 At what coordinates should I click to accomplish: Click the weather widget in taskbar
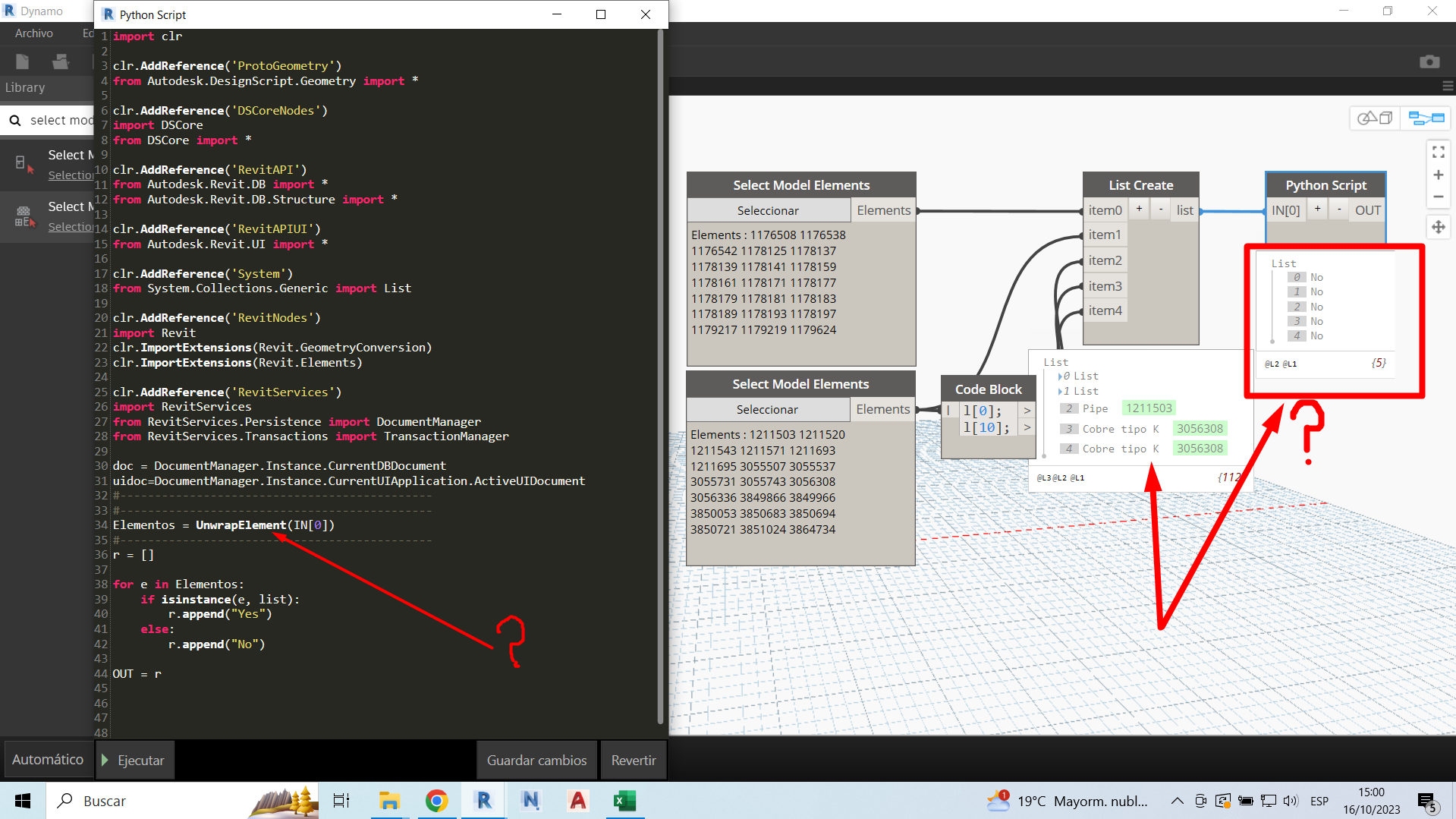[x=1068, y=801]
